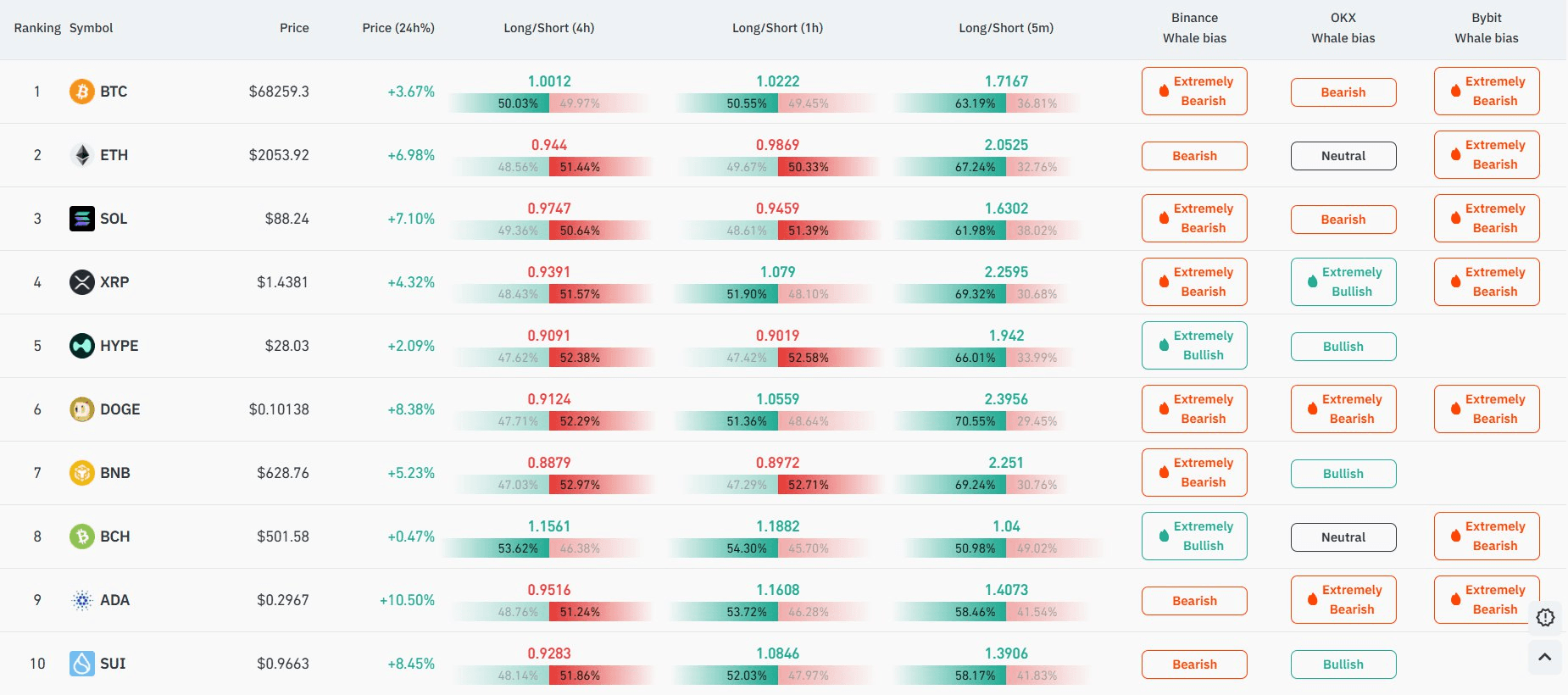The height and width of the screenshot is (695, 1568).
Task: Click the SUI droplet icon
Action: pos(81,664)
